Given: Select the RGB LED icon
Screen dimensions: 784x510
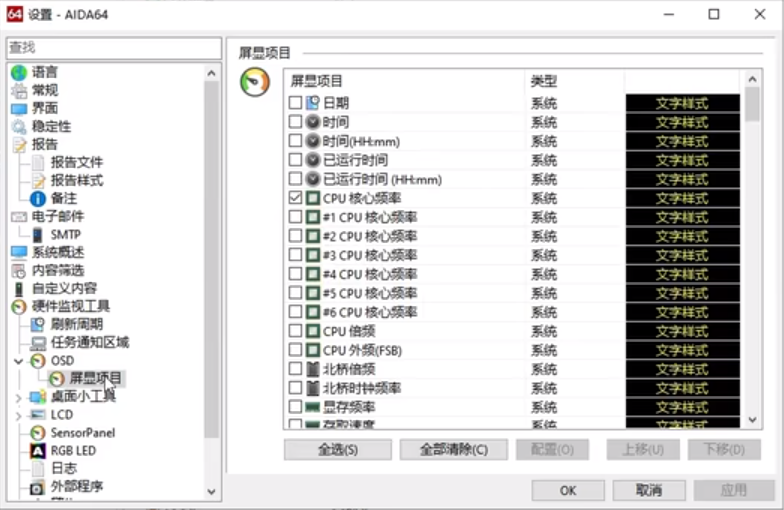Looking at the screenshot, I should (x=38, y=450).
